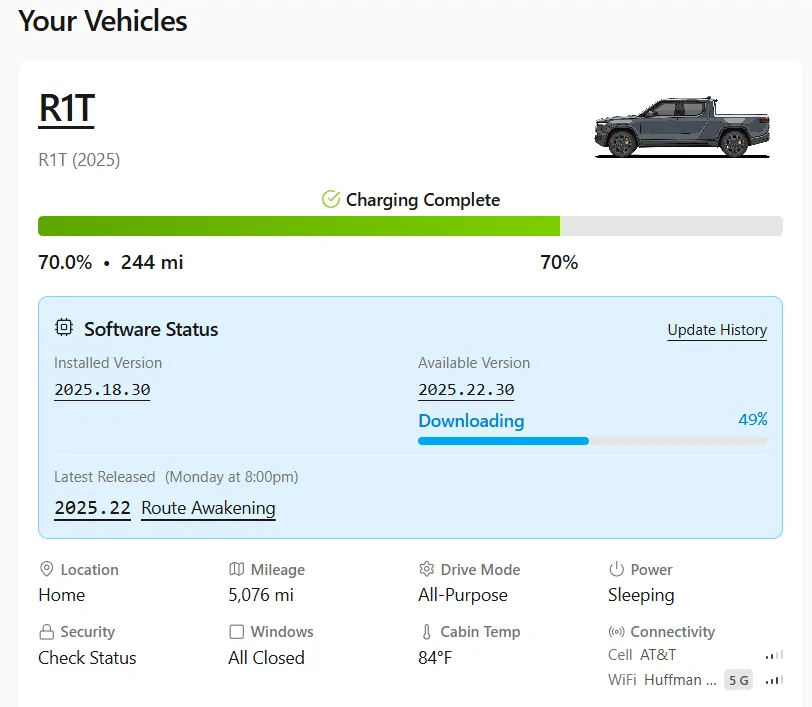This screenshot has width=812, height=707.
Task: Click the 5 G WiFi badge
Action: click(738, 680)
